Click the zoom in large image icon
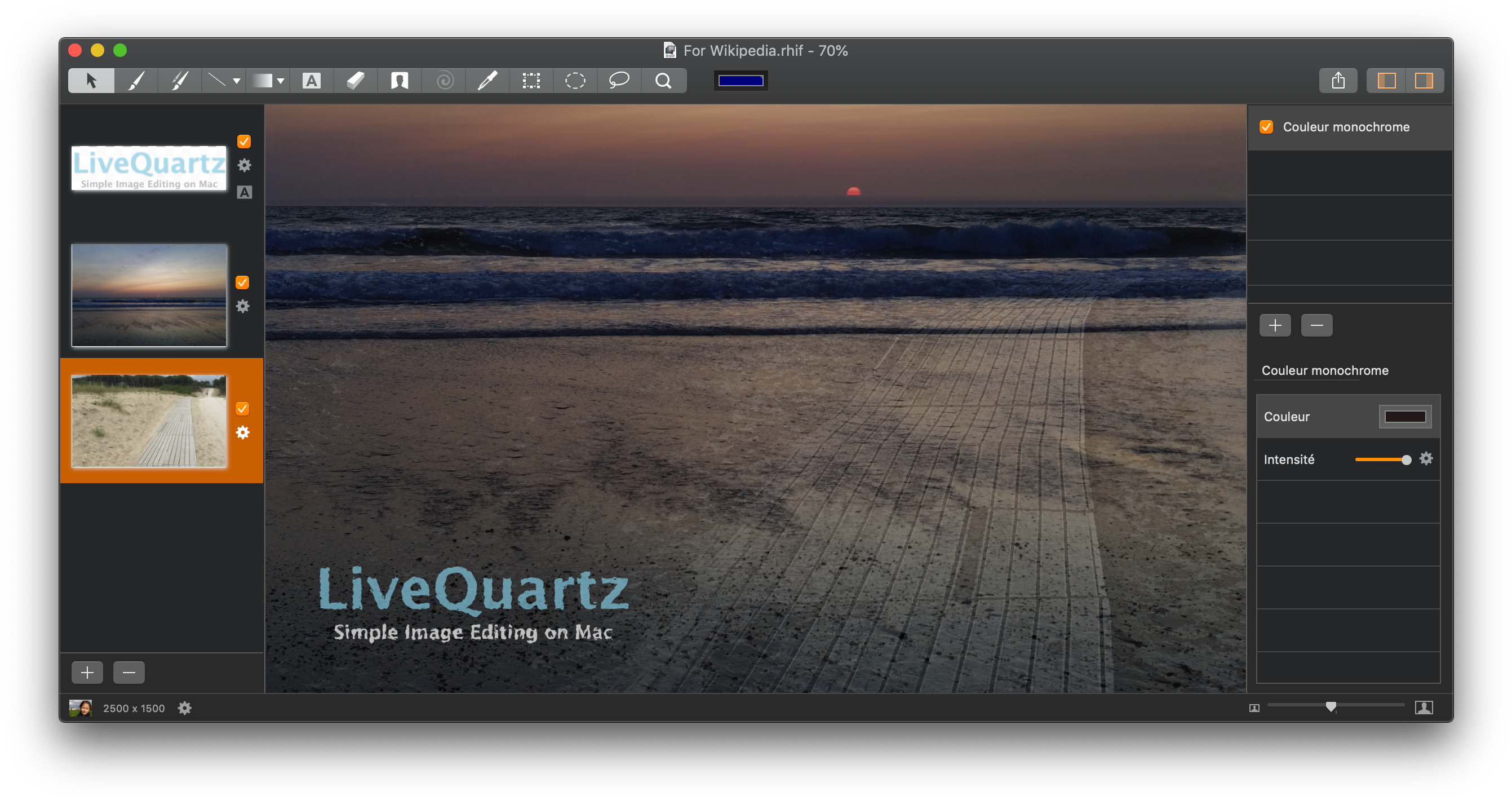 1424,708
